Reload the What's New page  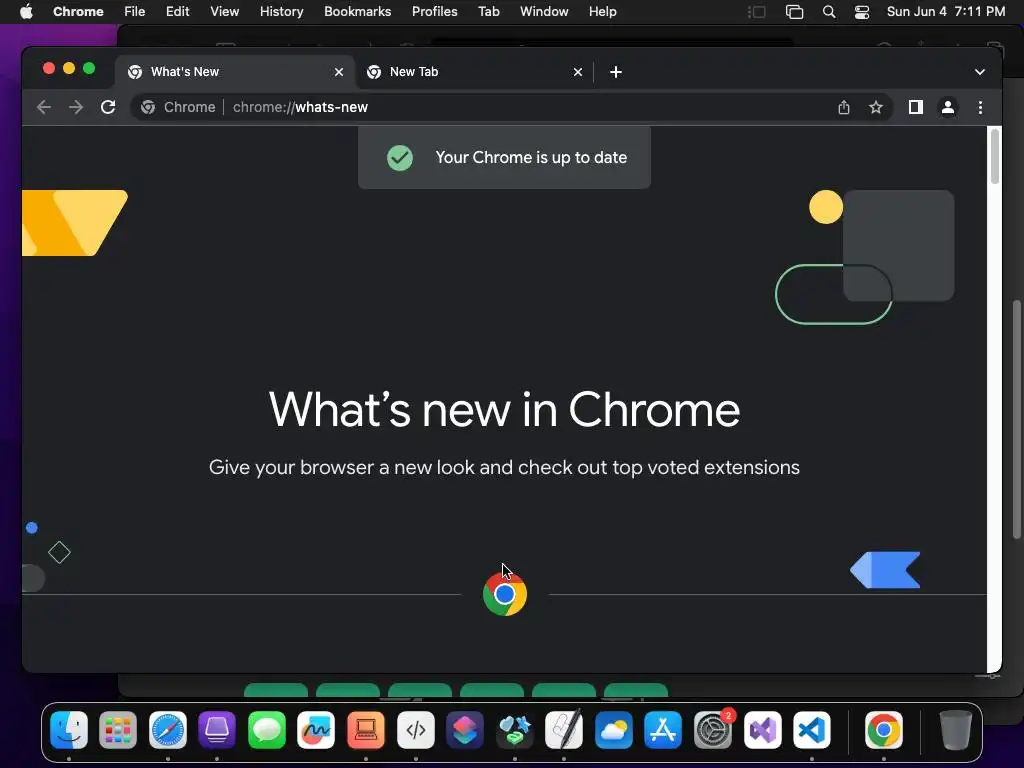pyautogui.click(x=108, y=107)
